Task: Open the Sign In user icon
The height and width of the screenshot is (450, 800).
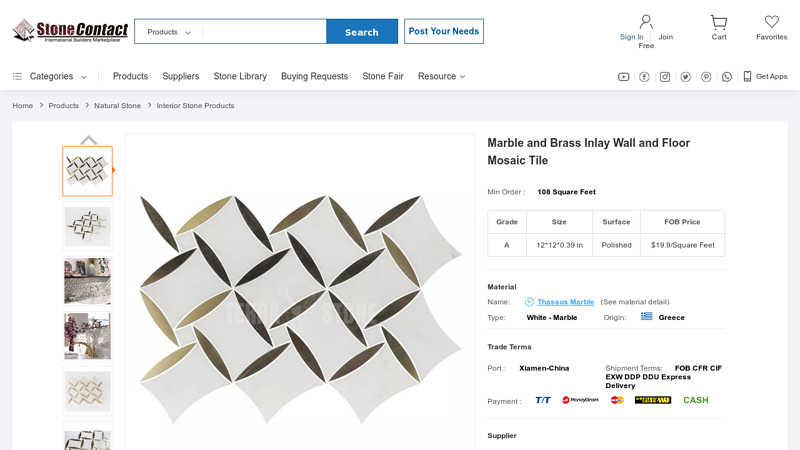Action: click(x=646, y=22)
